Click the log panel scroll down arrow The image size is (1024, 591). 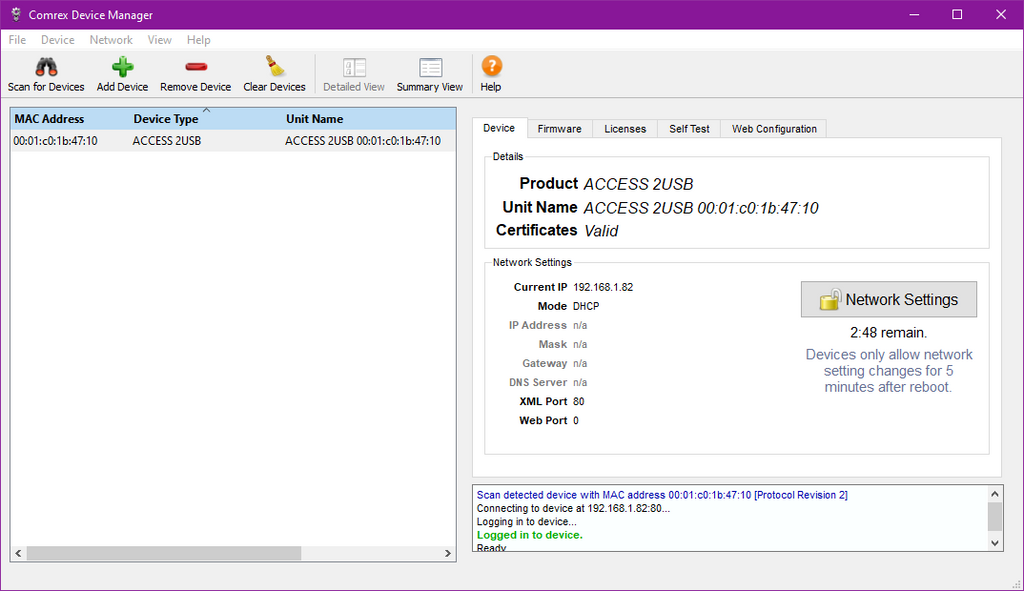(x=995, y=543)
